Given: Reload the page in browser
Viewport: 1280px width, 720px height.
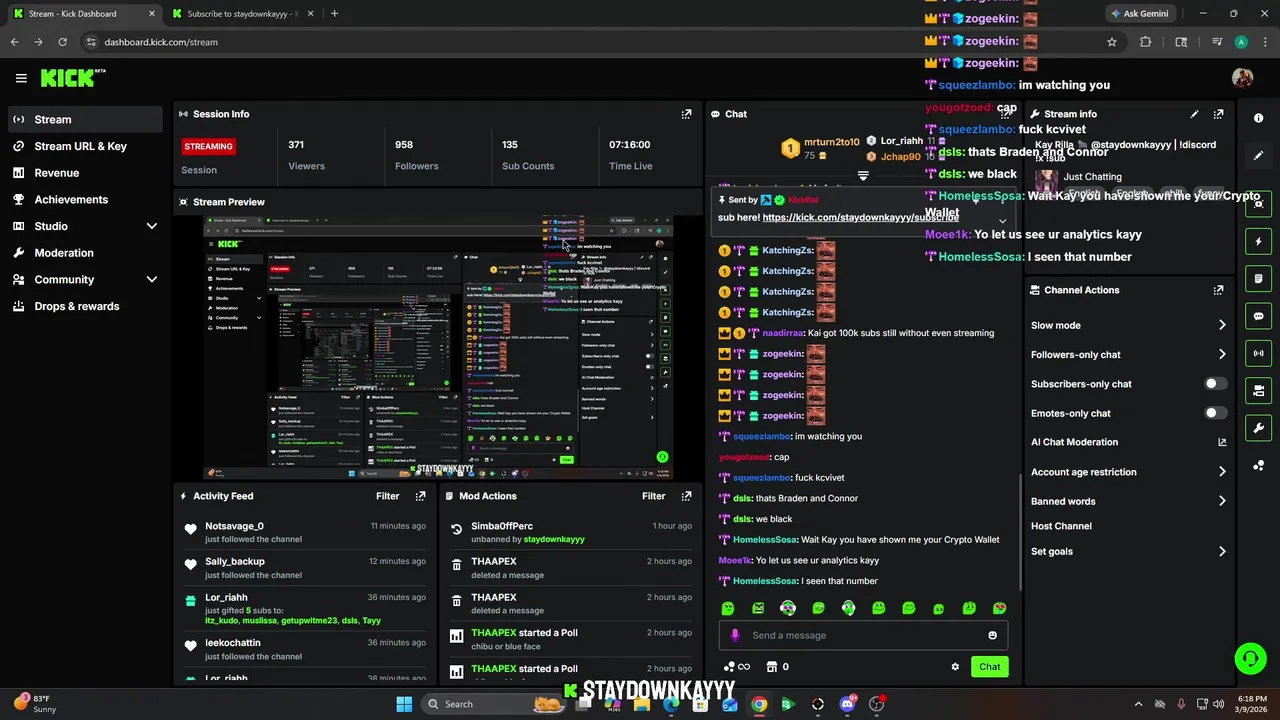Looking at the screenshot, I should pos(62,42).
